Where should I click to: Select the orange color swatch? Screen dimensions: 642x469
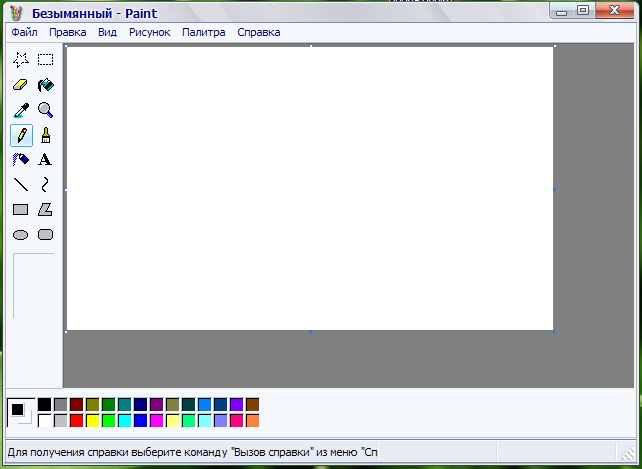[x=253, y=421]
